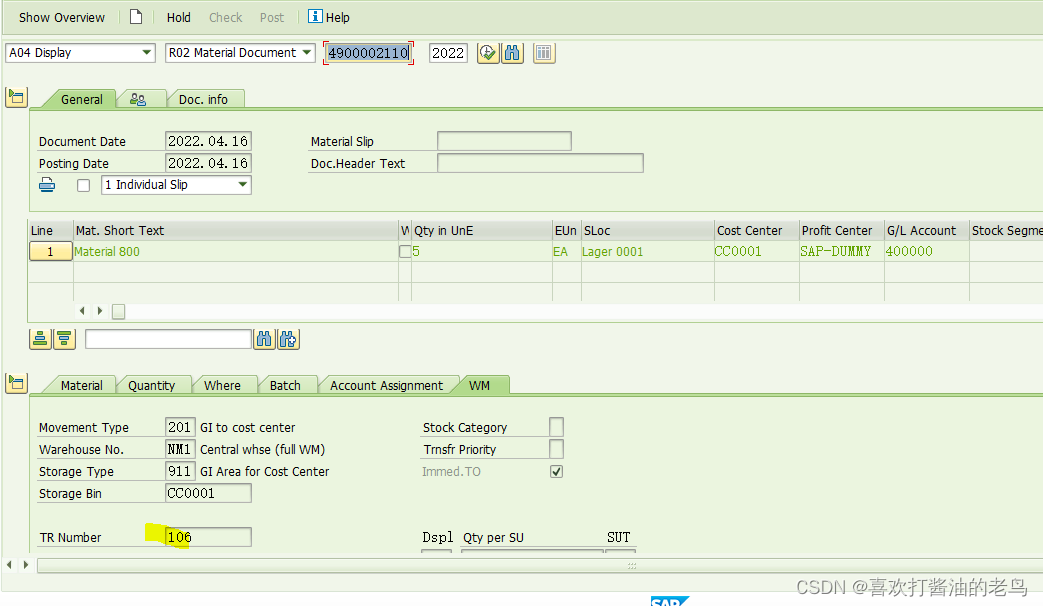
Task: Click table scroll left arrow
Action: (82, 311)
